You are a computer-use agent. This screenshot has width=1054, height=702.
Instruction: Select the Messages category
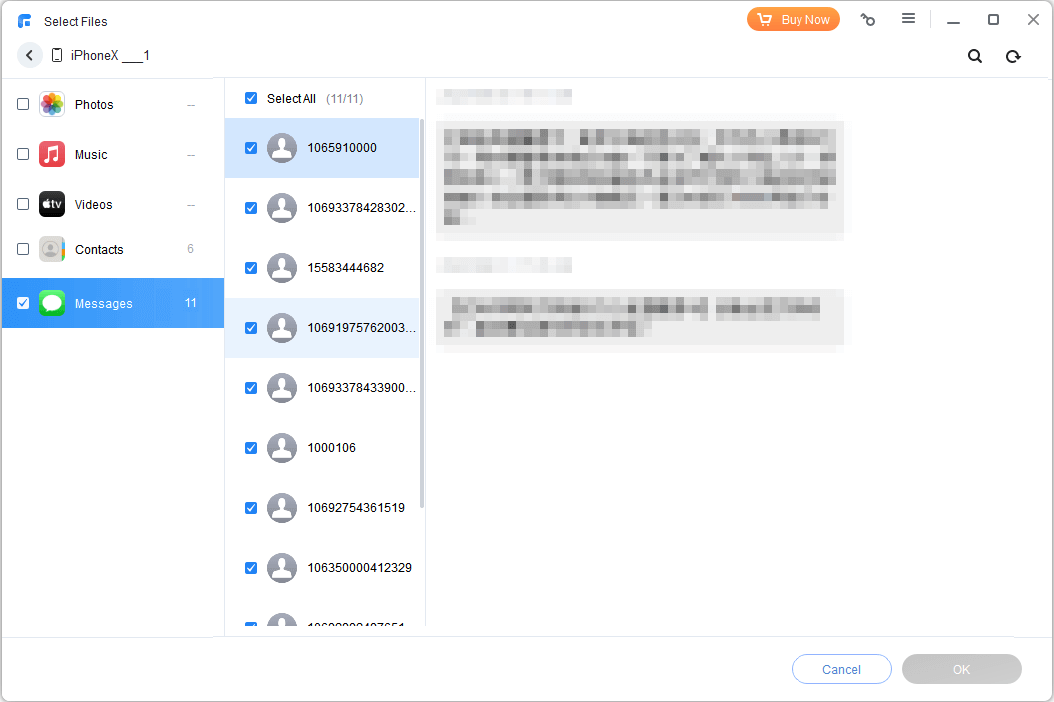click(104, 304)
